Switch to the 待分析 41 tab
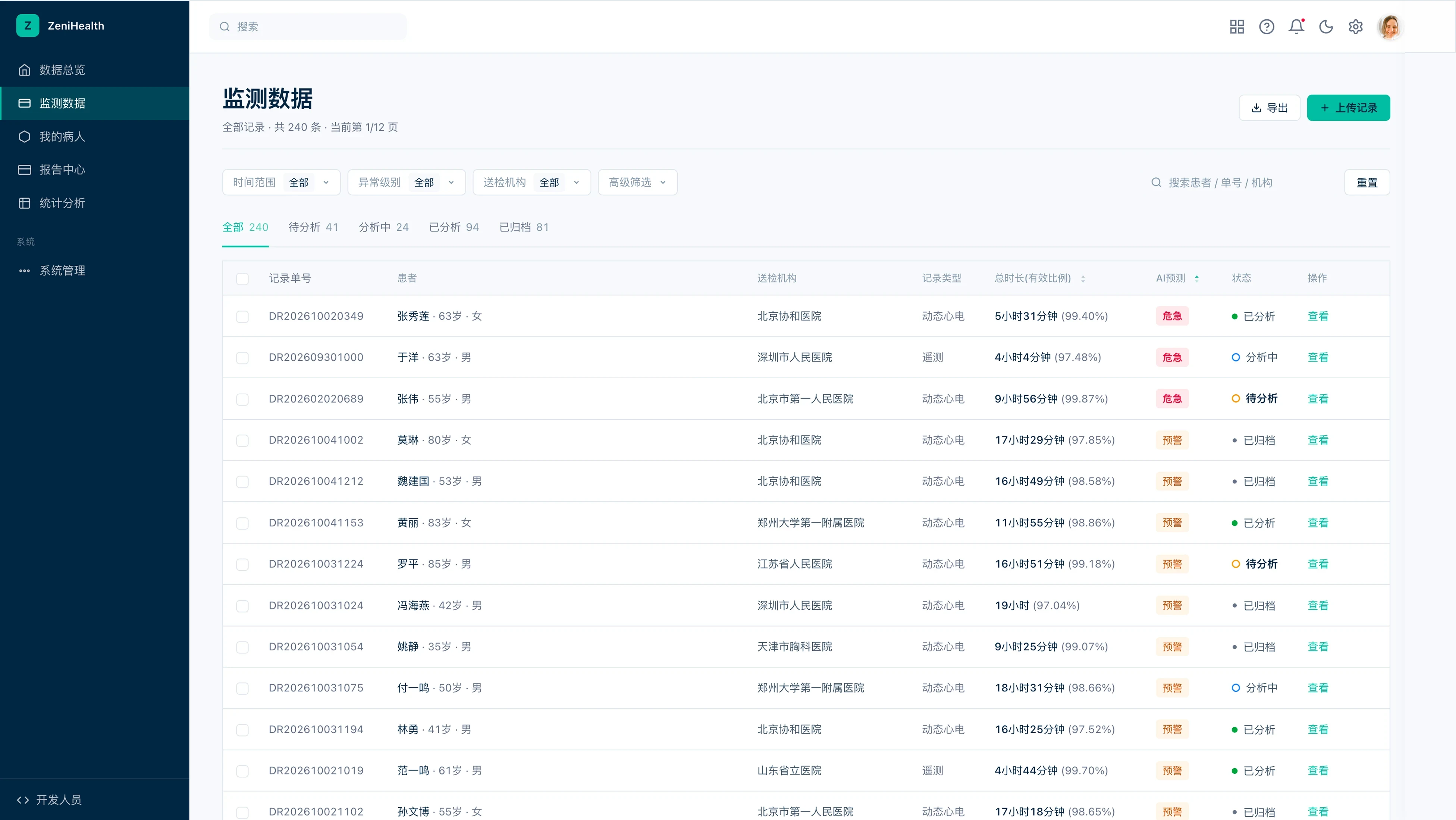 [x=313, y=227]
